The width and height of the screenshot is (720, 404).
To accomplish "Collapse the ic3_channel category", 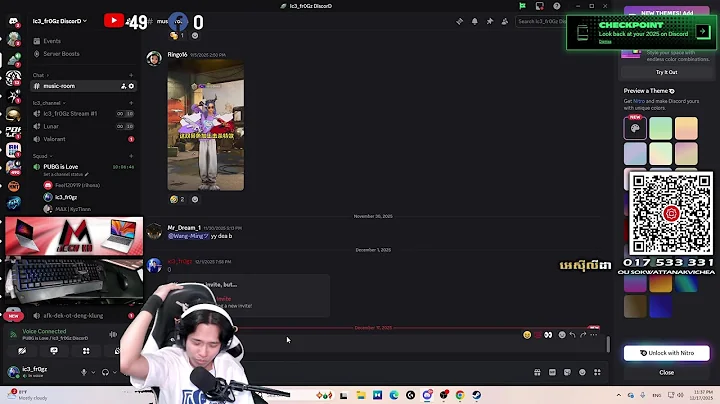I will pos(49,103).
